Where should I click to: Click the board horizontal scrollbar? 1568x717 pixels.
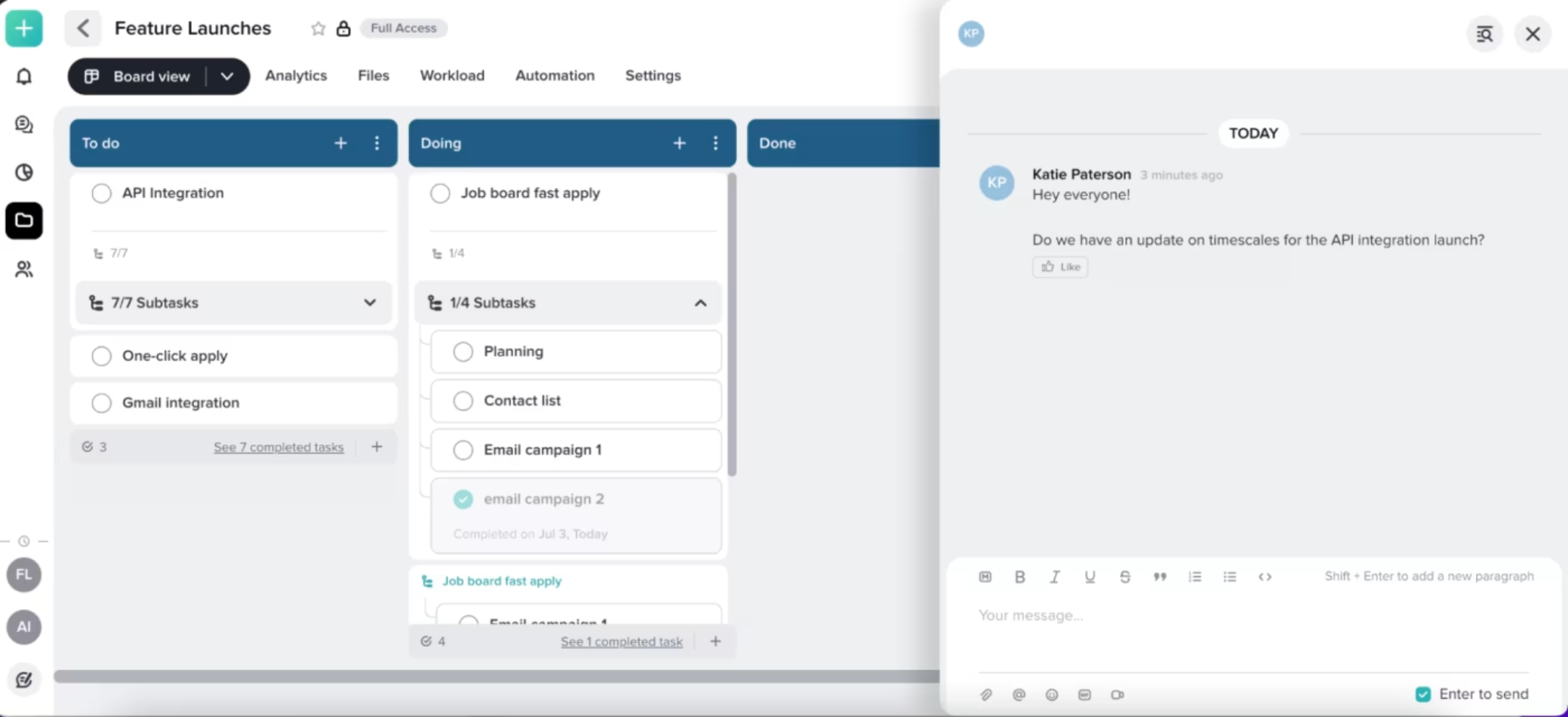[x=497, y=676]
